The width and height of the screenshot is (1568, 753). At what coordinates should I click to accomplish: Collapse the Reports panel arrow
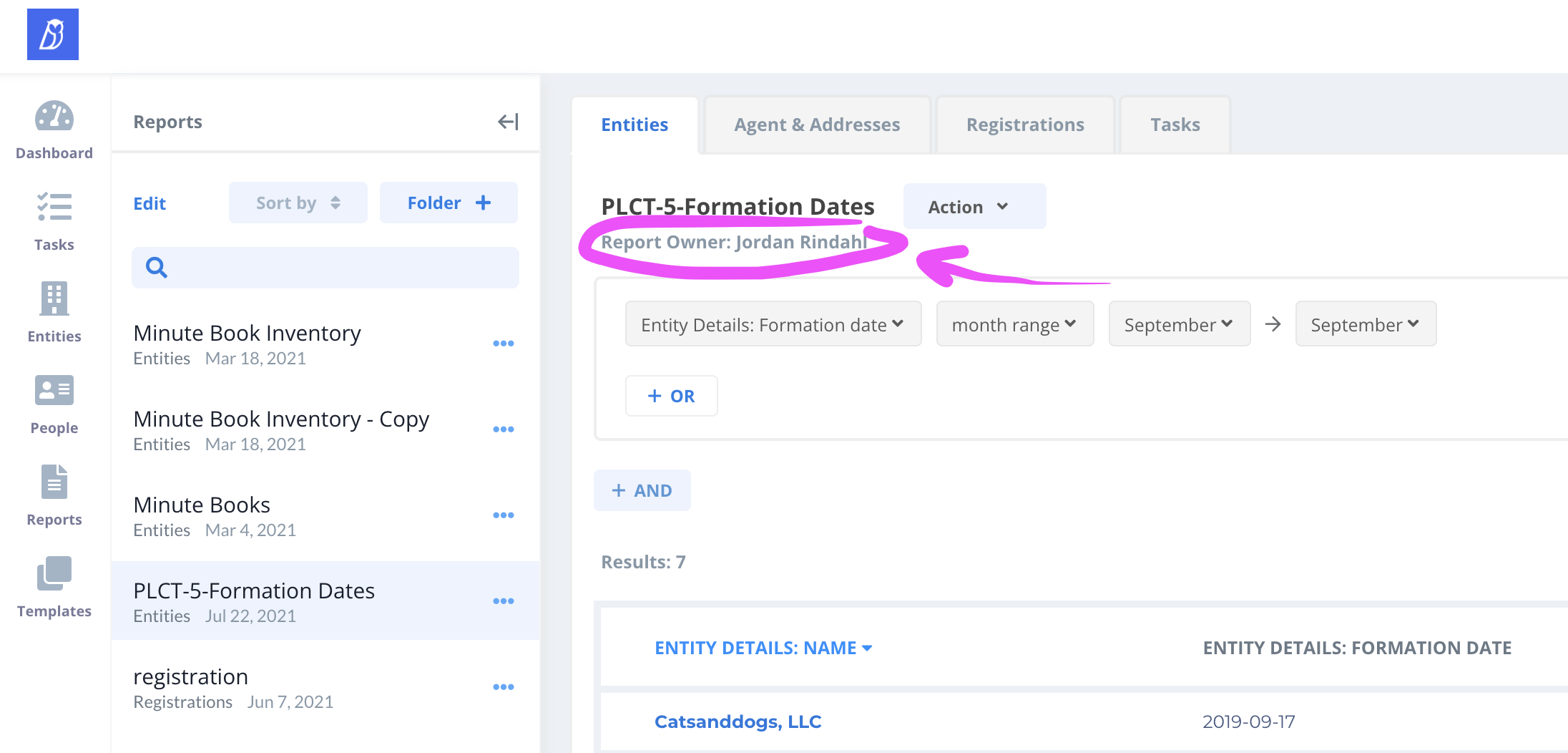click(x=508, y=122)
